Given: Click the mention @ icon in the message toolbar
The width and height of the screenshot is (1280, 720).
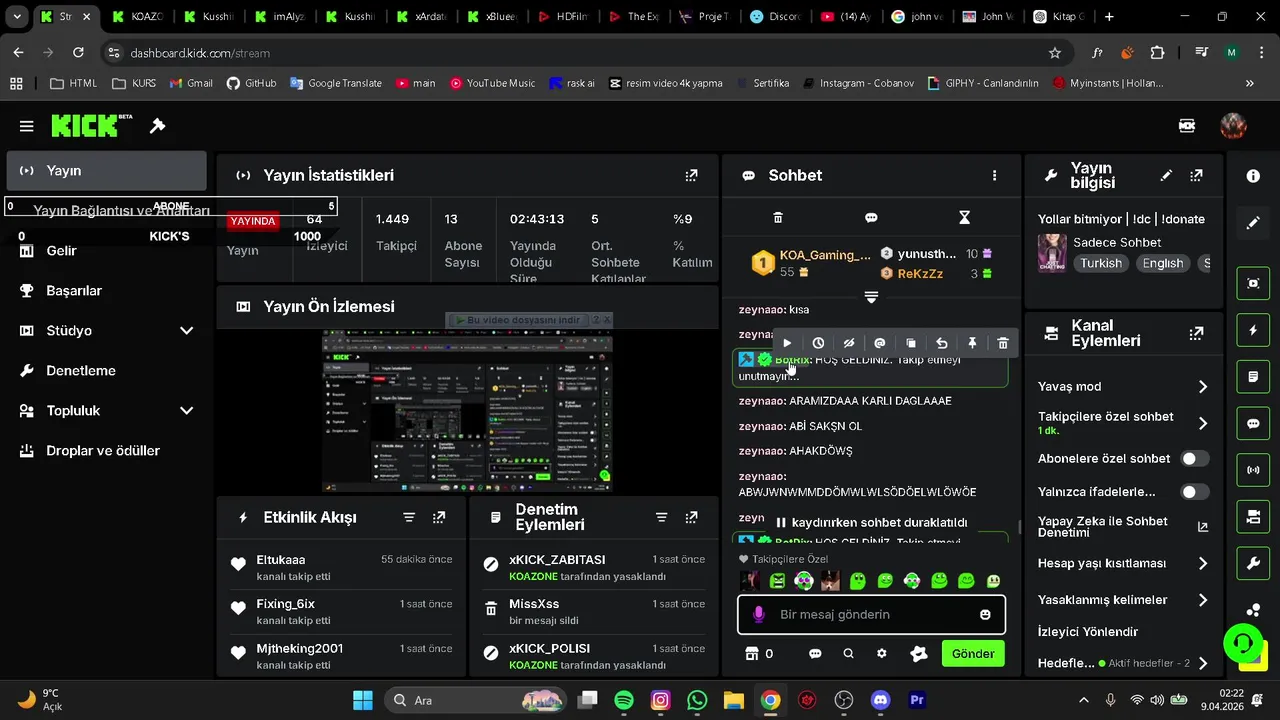Looking at the screenshot, I should [x=880, y=343].
